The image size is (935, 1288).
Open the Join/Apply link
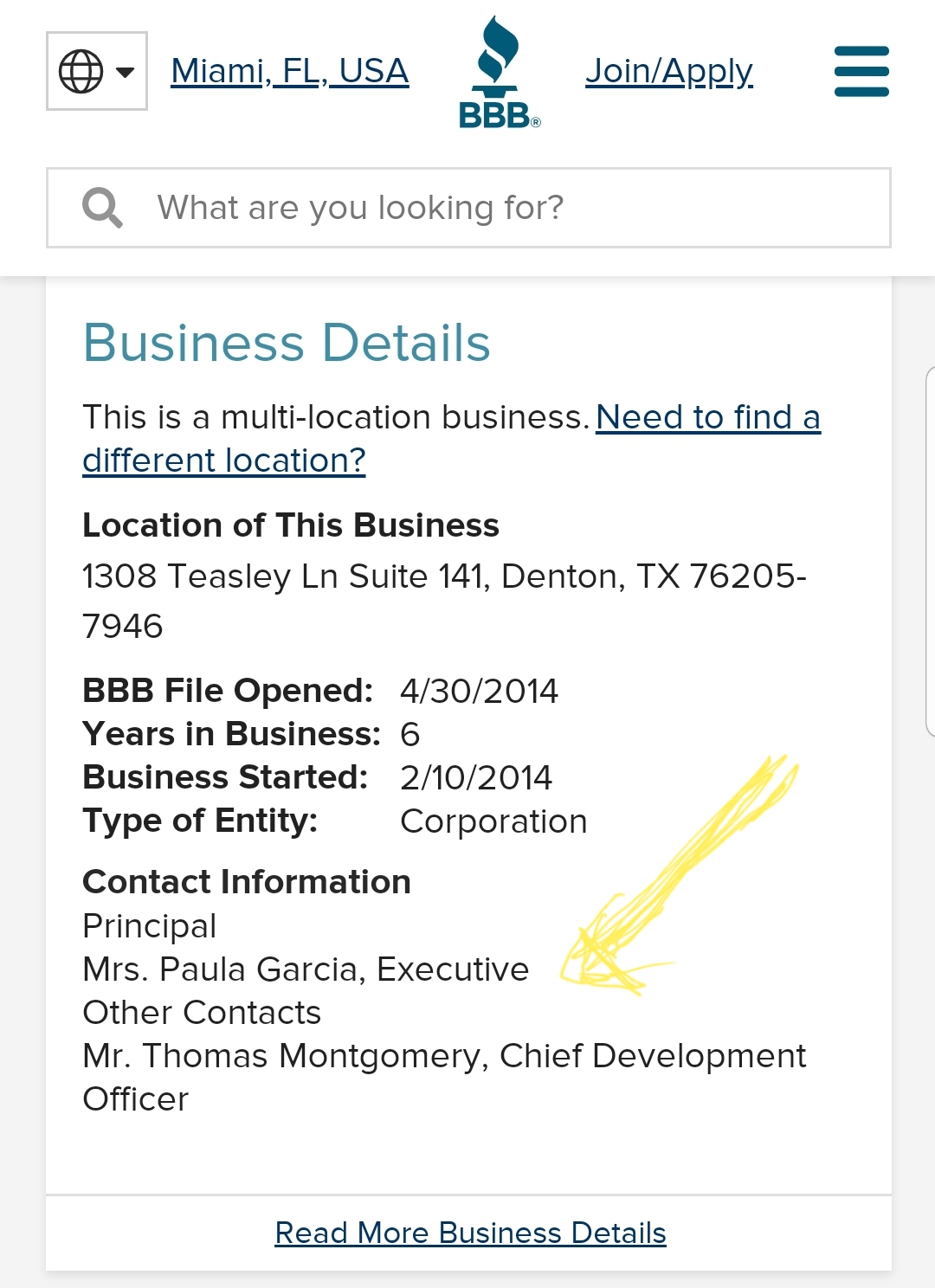tap(669, 72)
